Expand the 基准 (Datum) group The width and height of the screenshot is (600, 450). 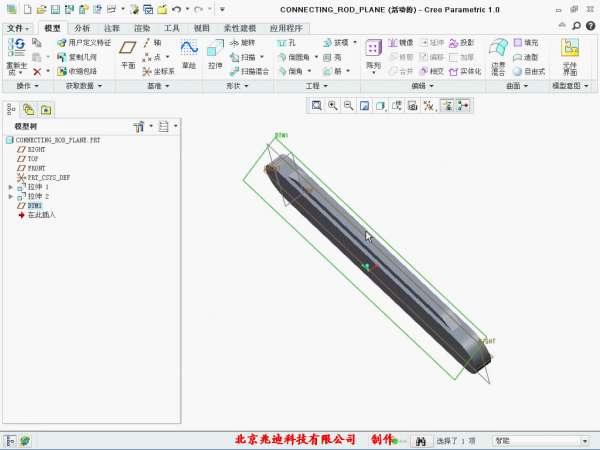pos(158,86)
